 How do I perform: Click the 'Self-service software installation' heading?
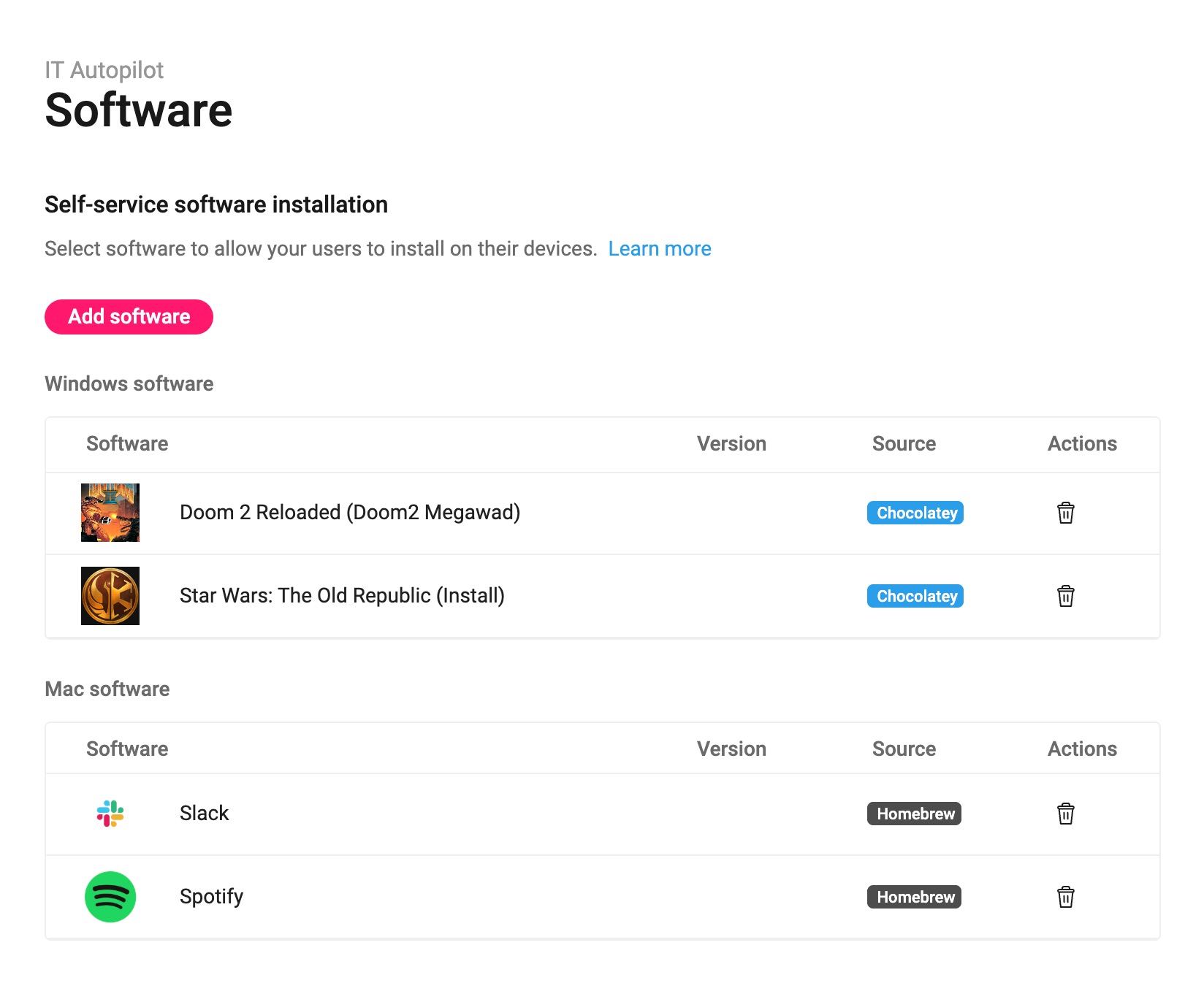(216, 205)
